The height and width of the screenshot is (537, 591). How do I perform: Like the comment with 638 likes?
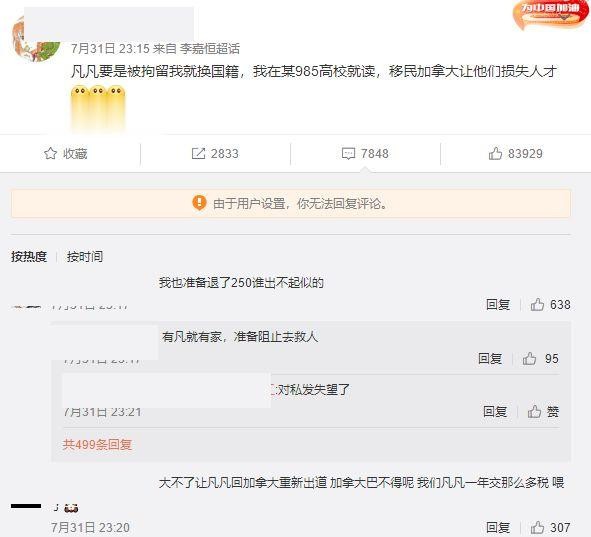(537, 304)
